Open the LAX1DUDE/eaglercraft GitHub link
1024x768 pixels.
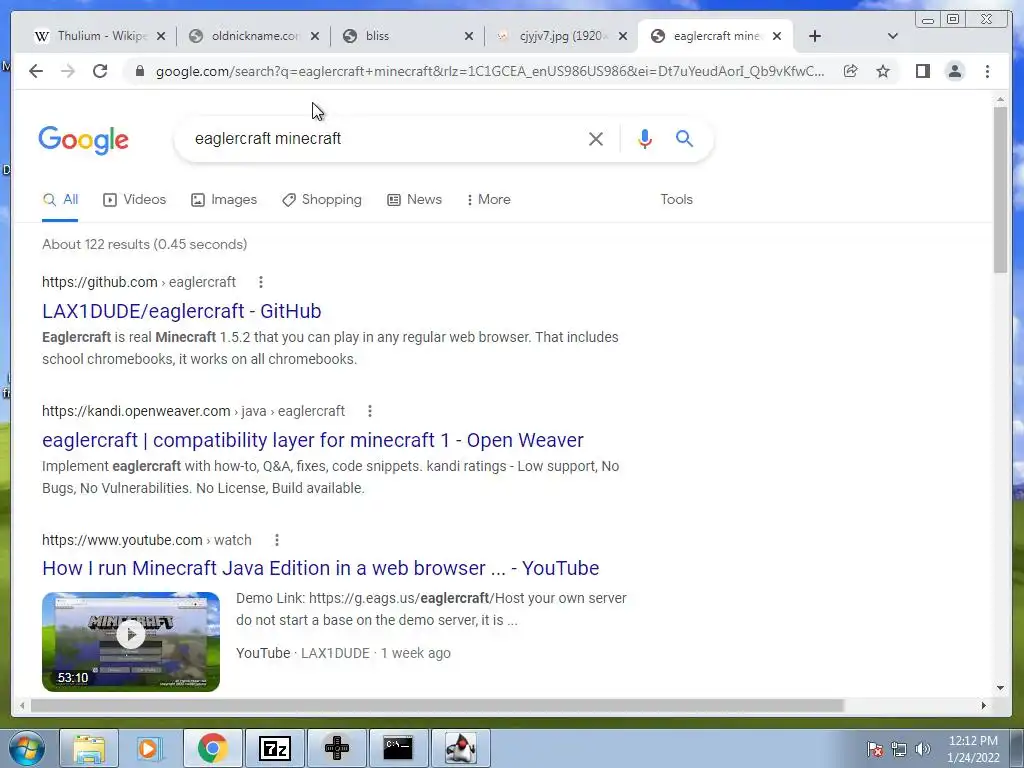point(182,311)
